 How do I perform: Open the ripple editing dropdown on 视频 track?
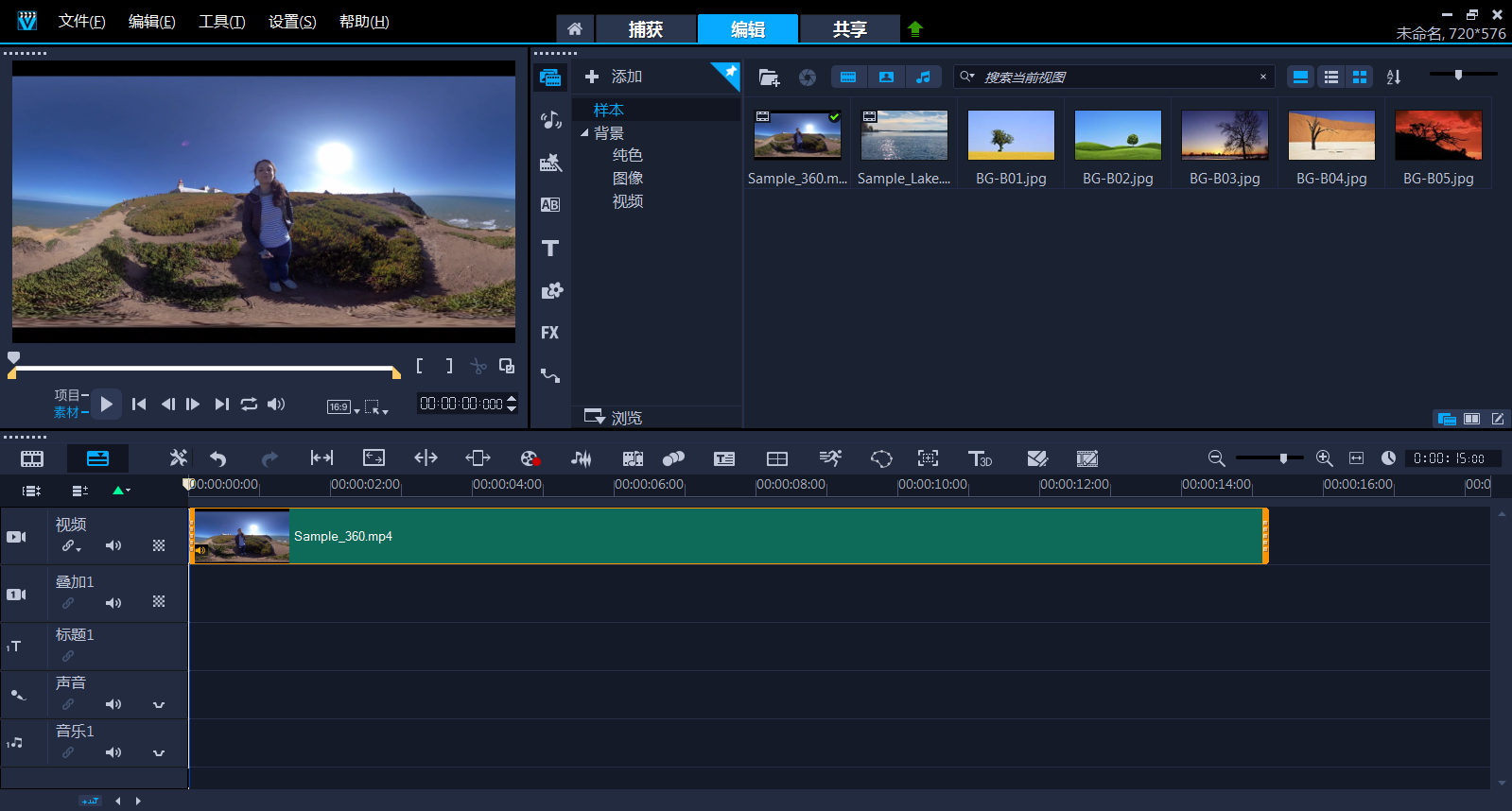click(78, 549)
